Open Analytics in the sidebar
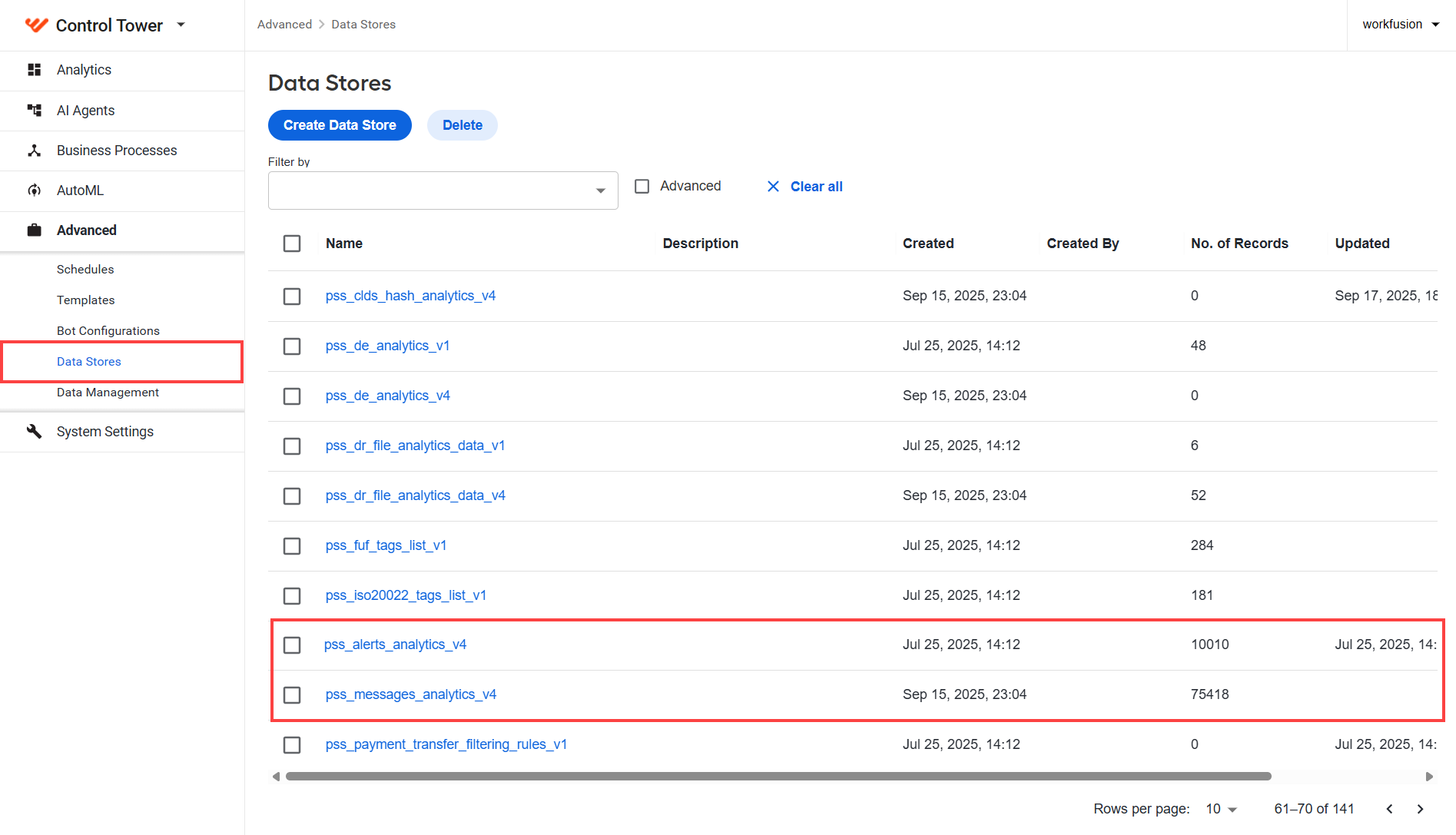The width and height of the screenshot is (1456, 835). (x=122, y=70)
